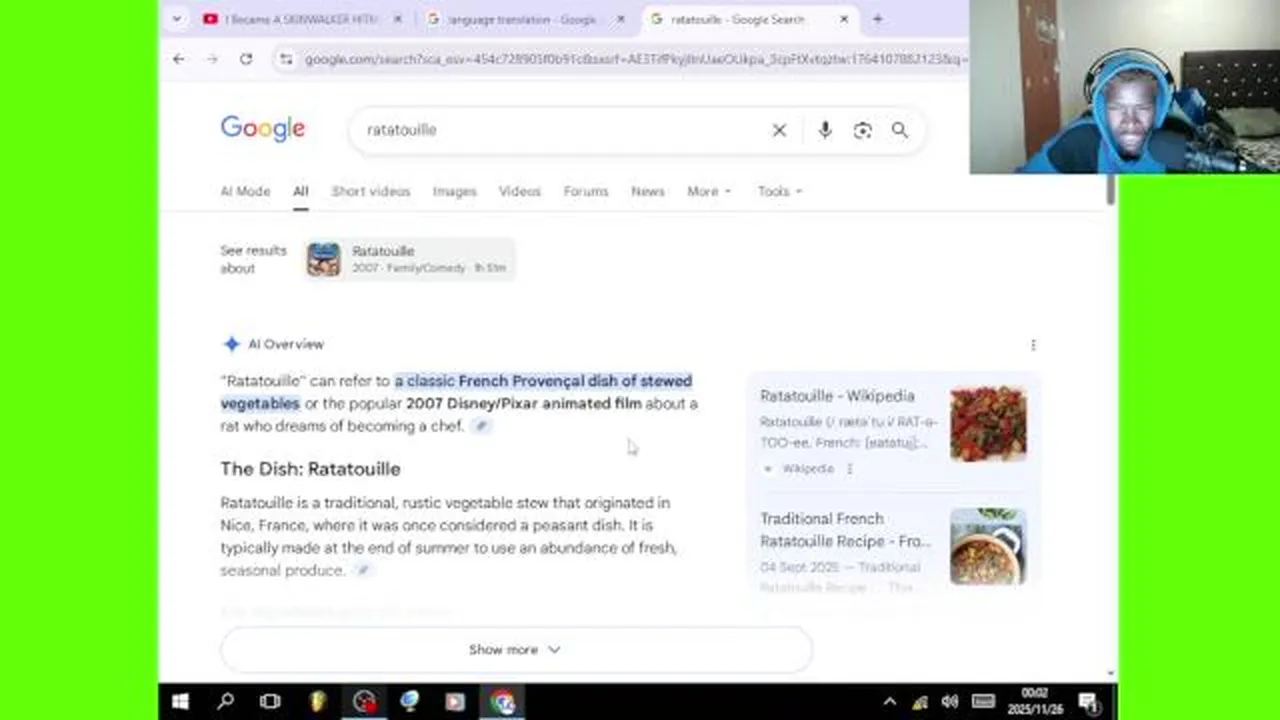Click the round recorder taskbar icon with red dot
1280x720 pixels.
point(364,702)
